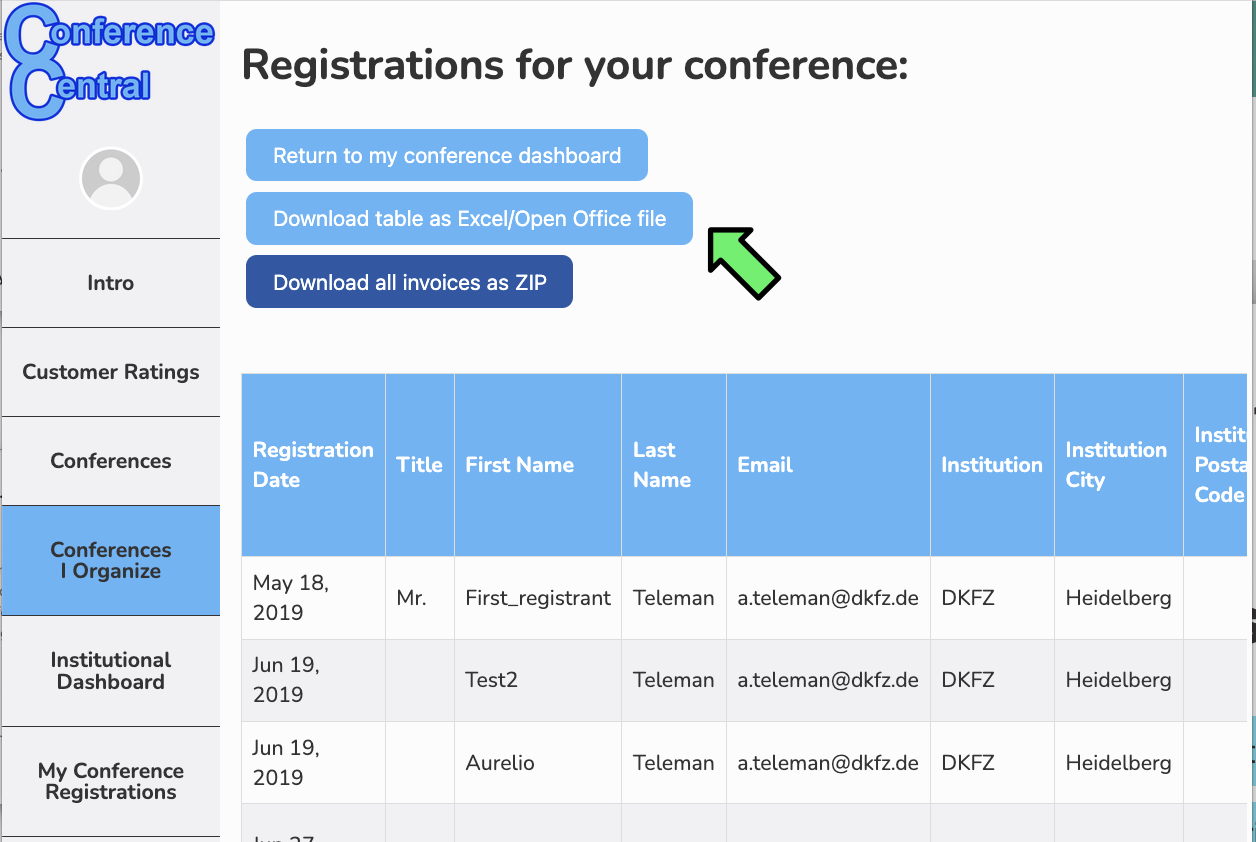Click the Registration Date column header
Viewport: 1256px width, 842px height.
click(x=313, y=465)
